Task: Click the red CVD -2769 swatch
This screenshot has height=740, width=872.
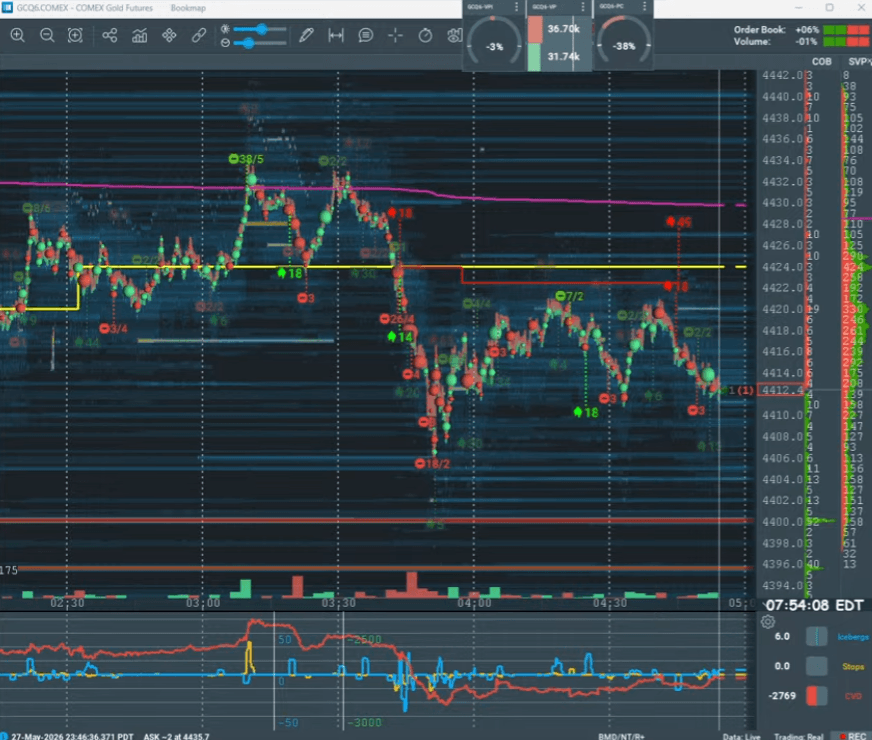Action: click(816, 696)
